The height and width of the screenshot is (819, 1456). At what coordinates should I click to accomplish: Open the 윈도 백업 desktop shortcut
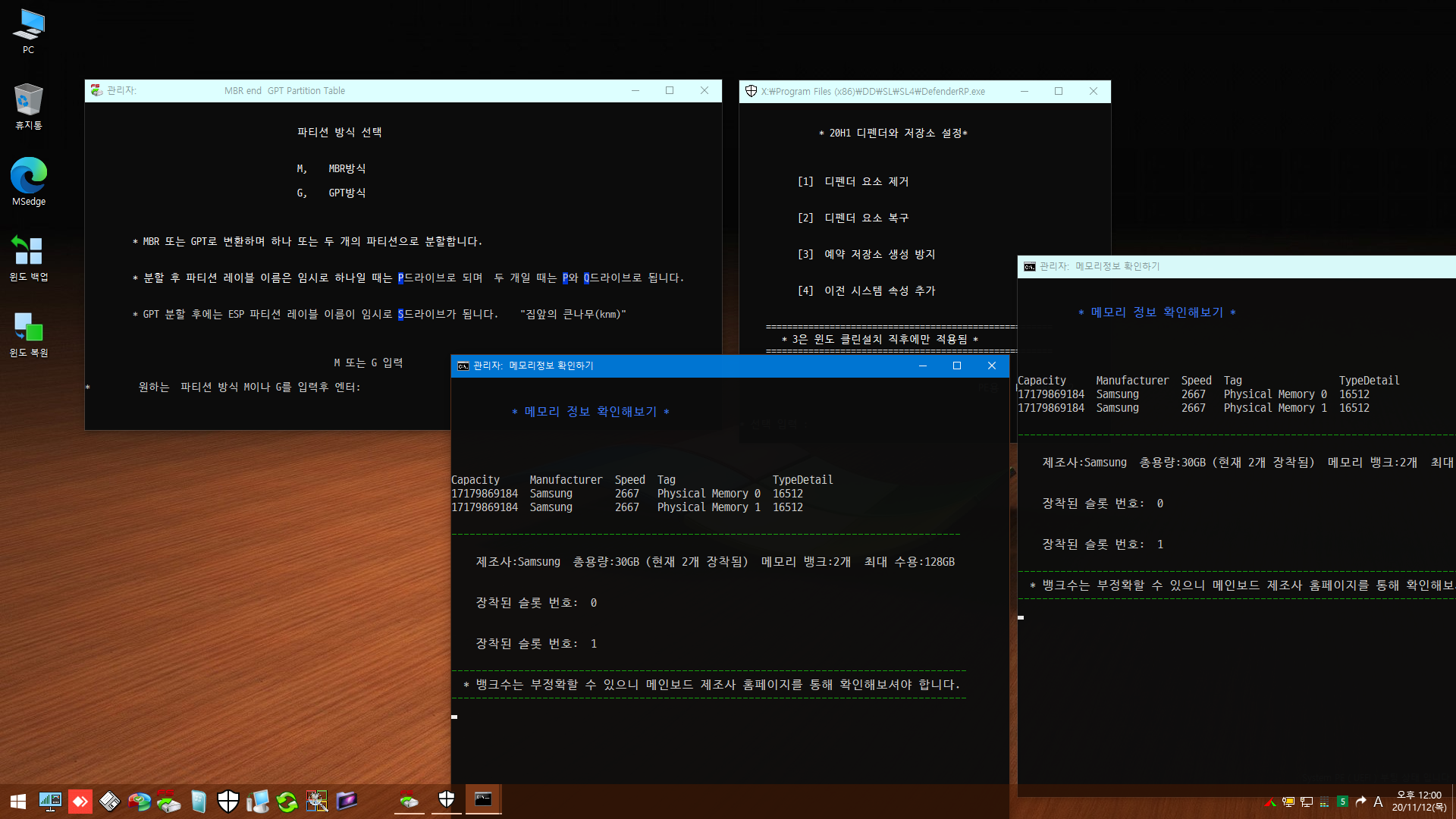[x=29, y=258]
